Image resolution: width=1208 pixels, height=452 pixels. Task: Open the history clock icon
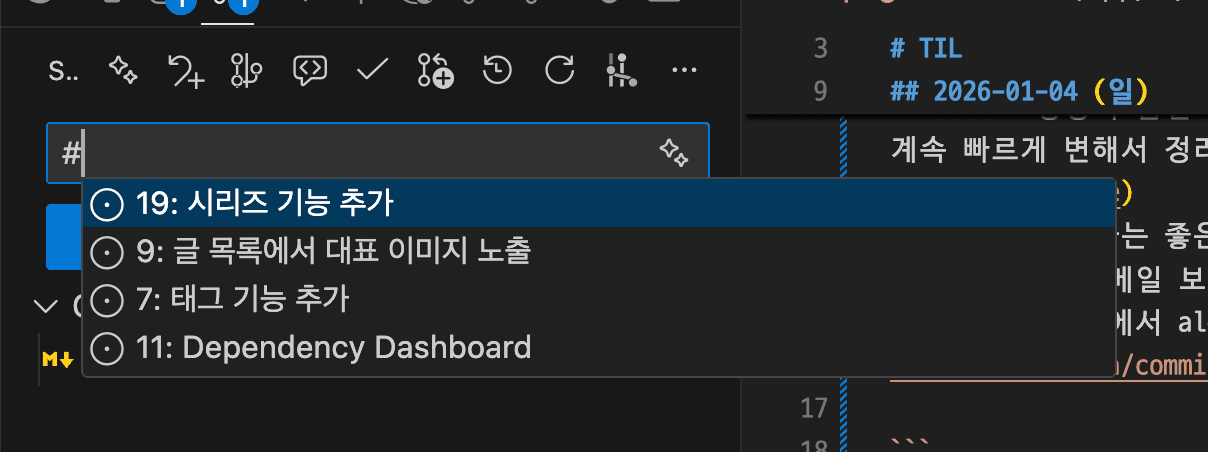497,70
